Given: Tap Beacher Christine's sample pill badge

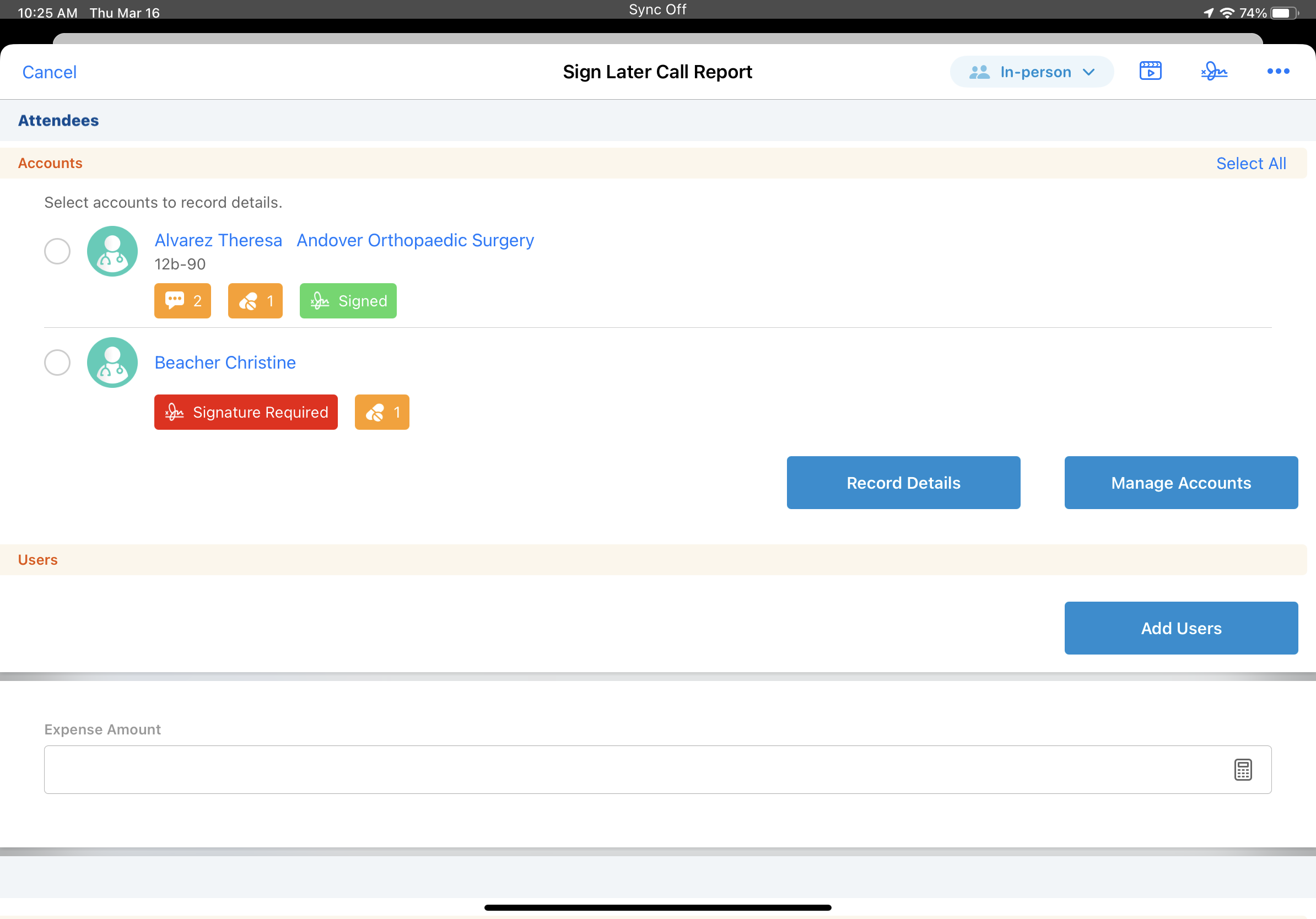Looking at the screenshot, I should tap(382, 412).
